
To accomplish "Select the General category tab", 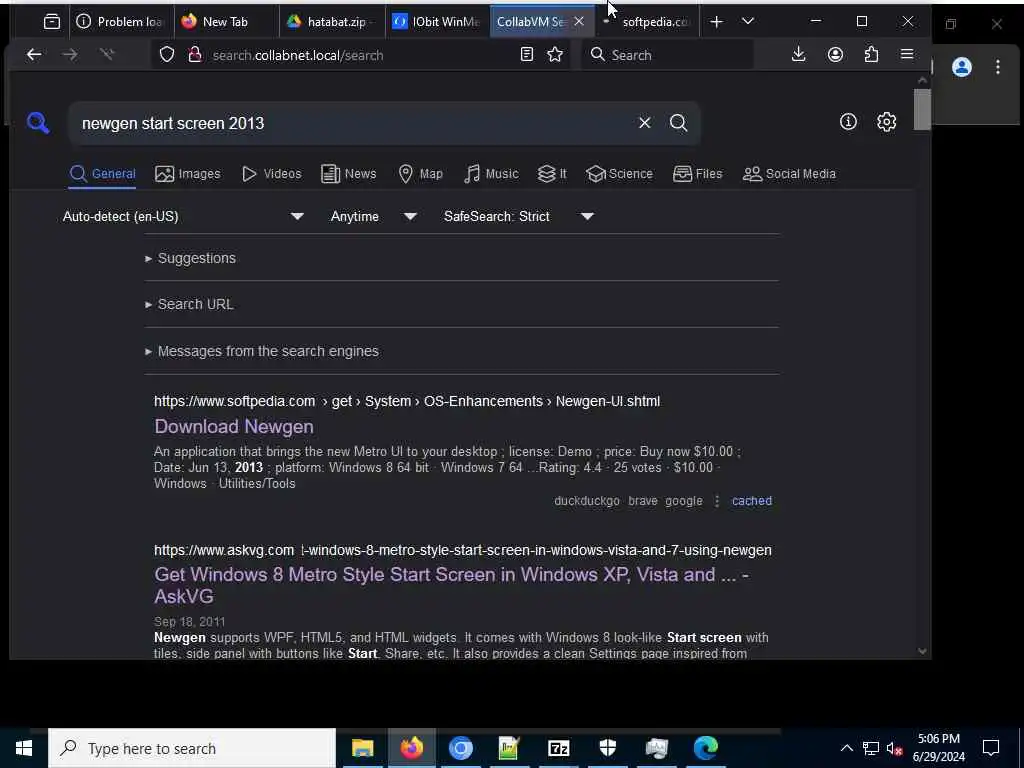I will pos(103,174).
